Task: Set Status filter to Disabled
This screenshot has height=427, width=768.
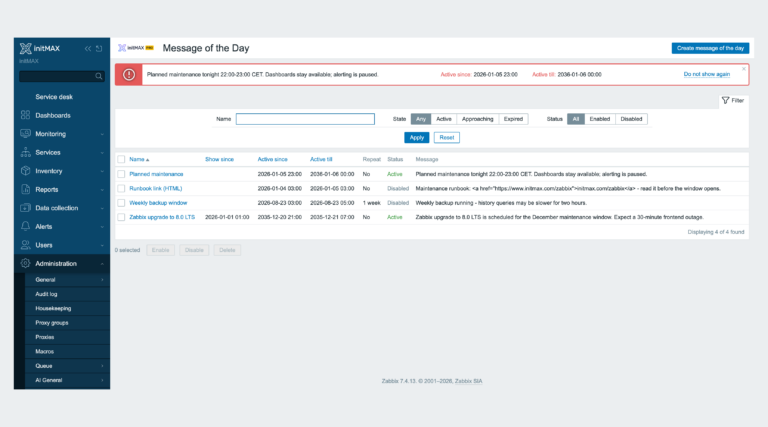Action: click(631, 119)
